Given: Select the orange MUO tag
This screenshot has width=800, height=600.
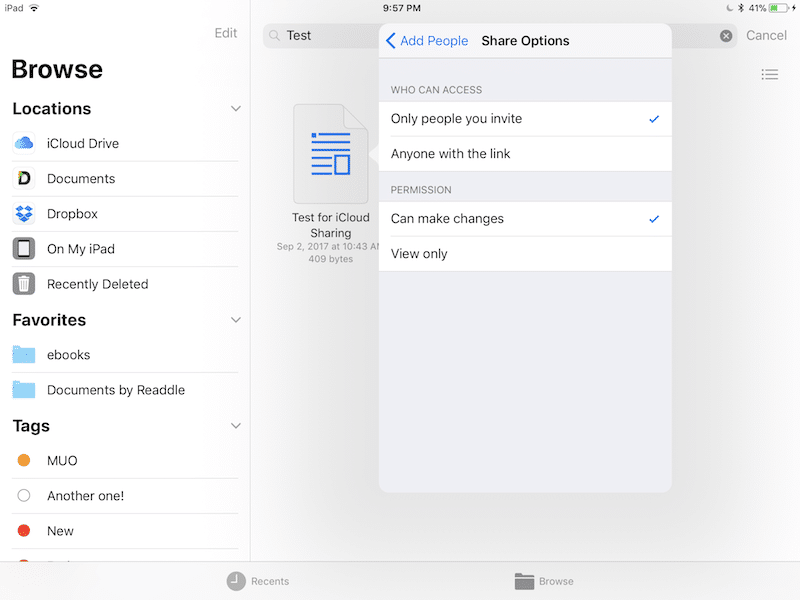Looking at the screenshot, I should (x=24, y=461).
